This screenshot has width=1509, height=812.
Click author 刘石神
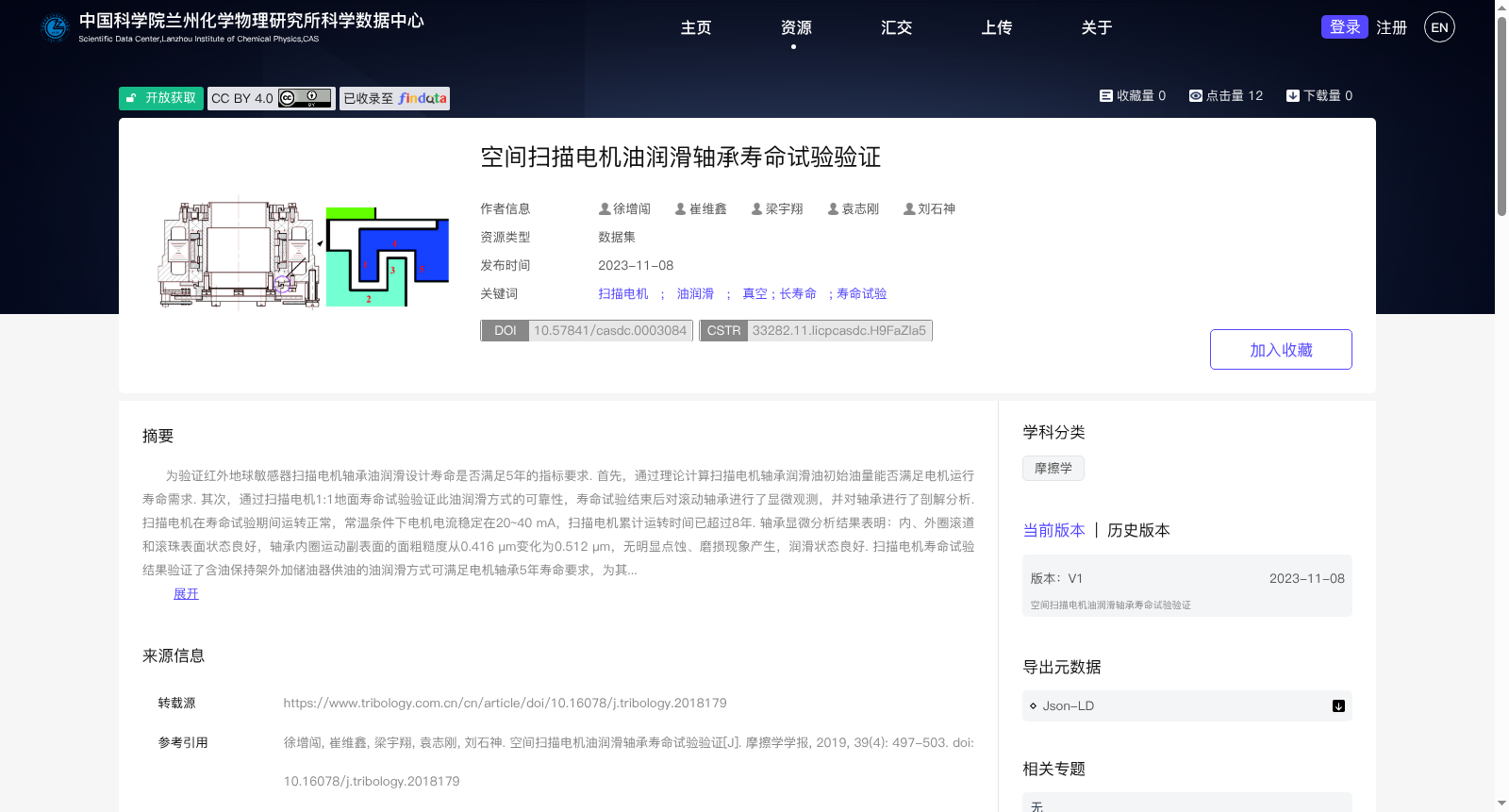coord(930,209)
